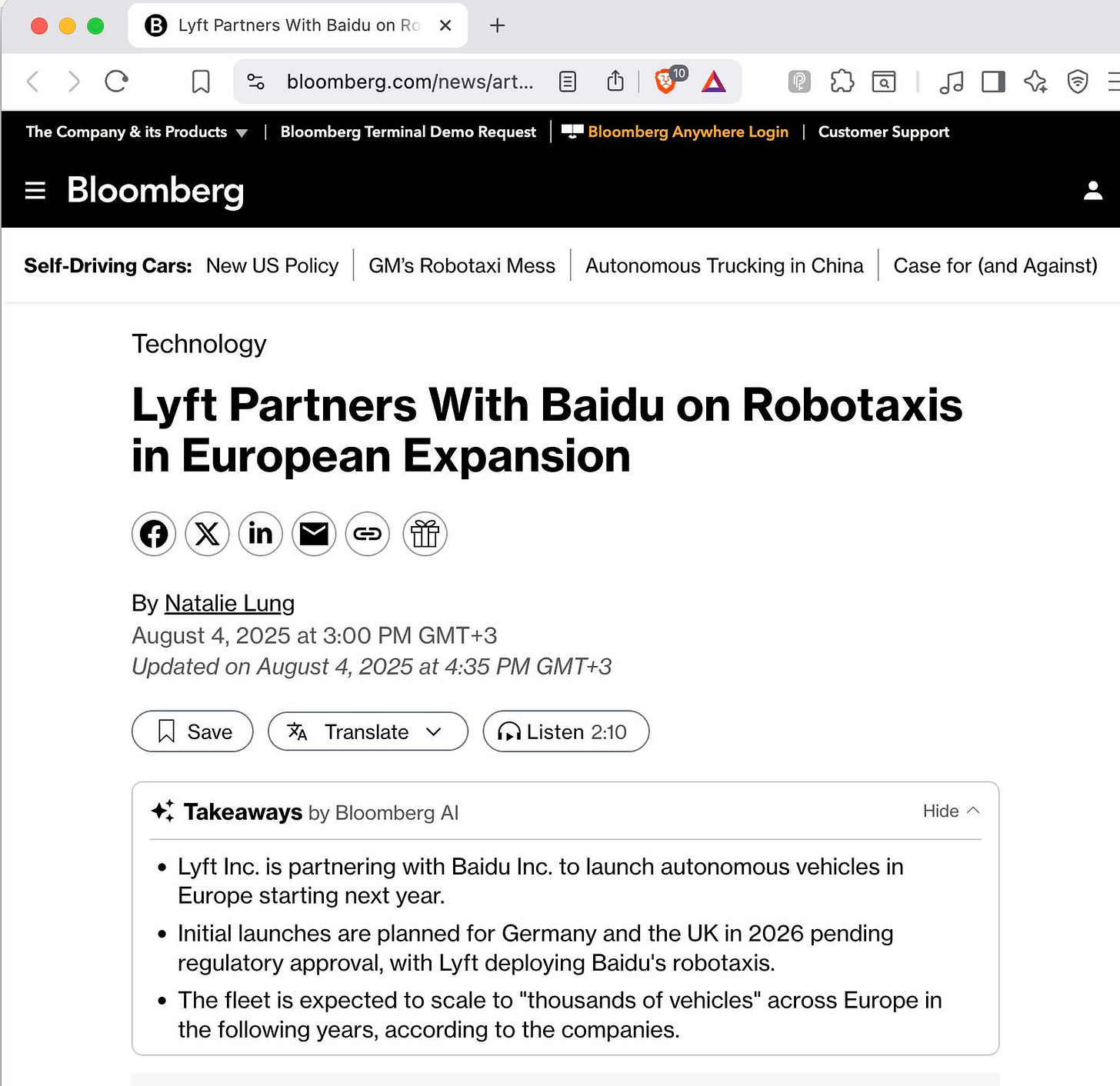
Task: Open site settings icon in address bar
Action: point(255,82)
